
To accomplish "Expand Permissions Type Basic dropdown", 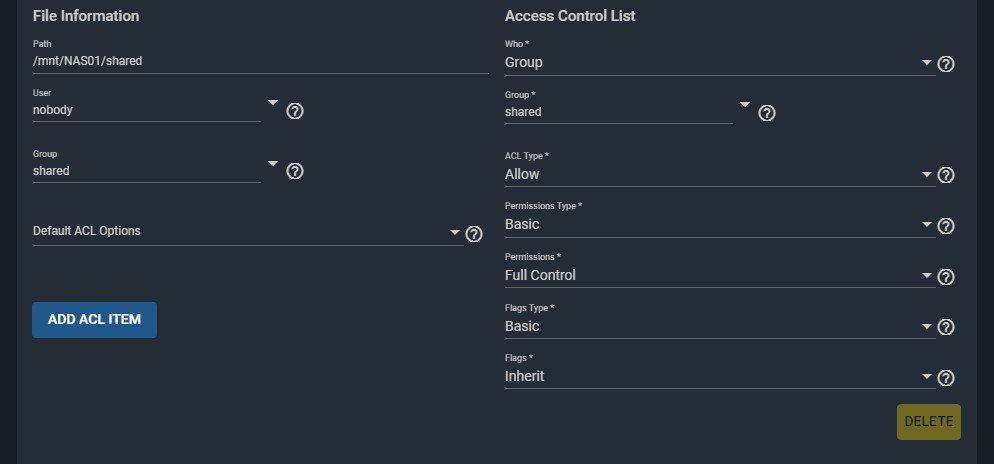I will [x=720, y=225].
